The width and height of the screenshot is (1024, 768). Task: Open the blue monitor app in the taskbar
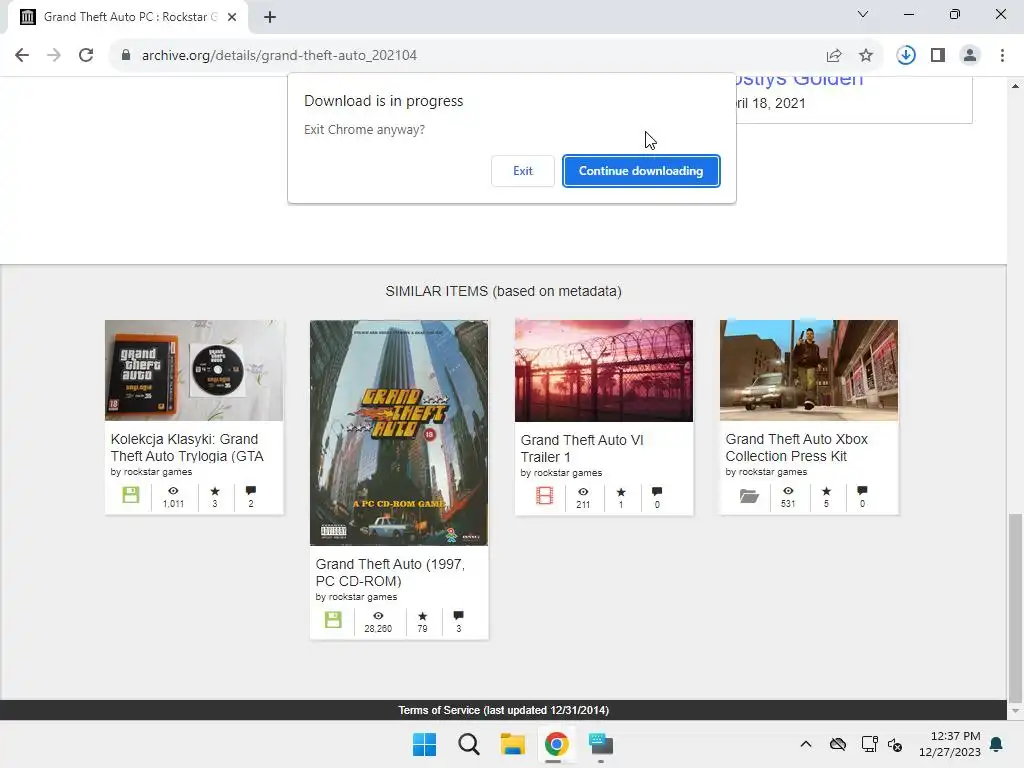click(x=600, y=744)
